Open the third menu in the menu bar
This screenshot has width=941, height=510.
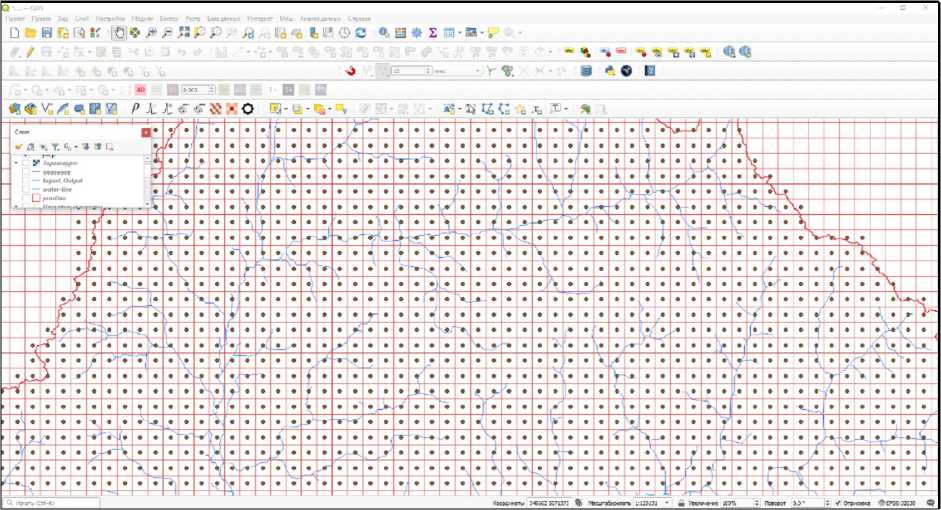[x=62, y=19]
